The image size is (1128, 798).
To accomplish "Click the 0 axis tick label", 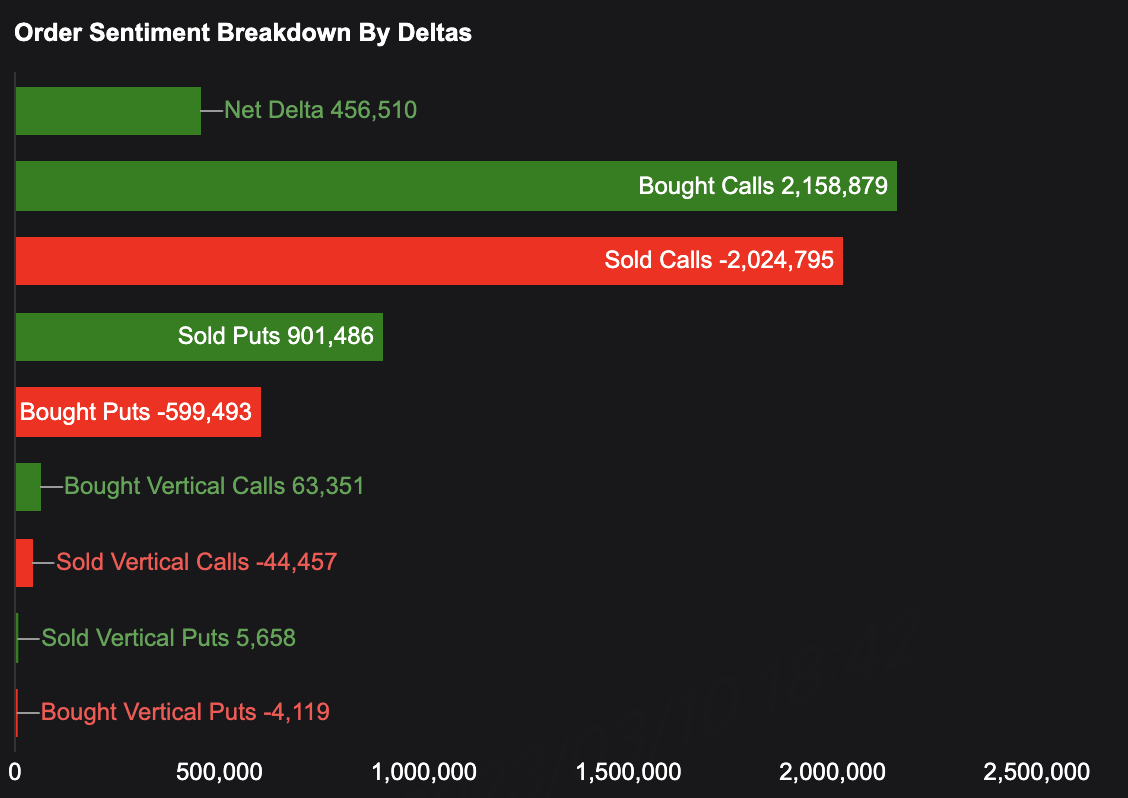I will point(15,772).
